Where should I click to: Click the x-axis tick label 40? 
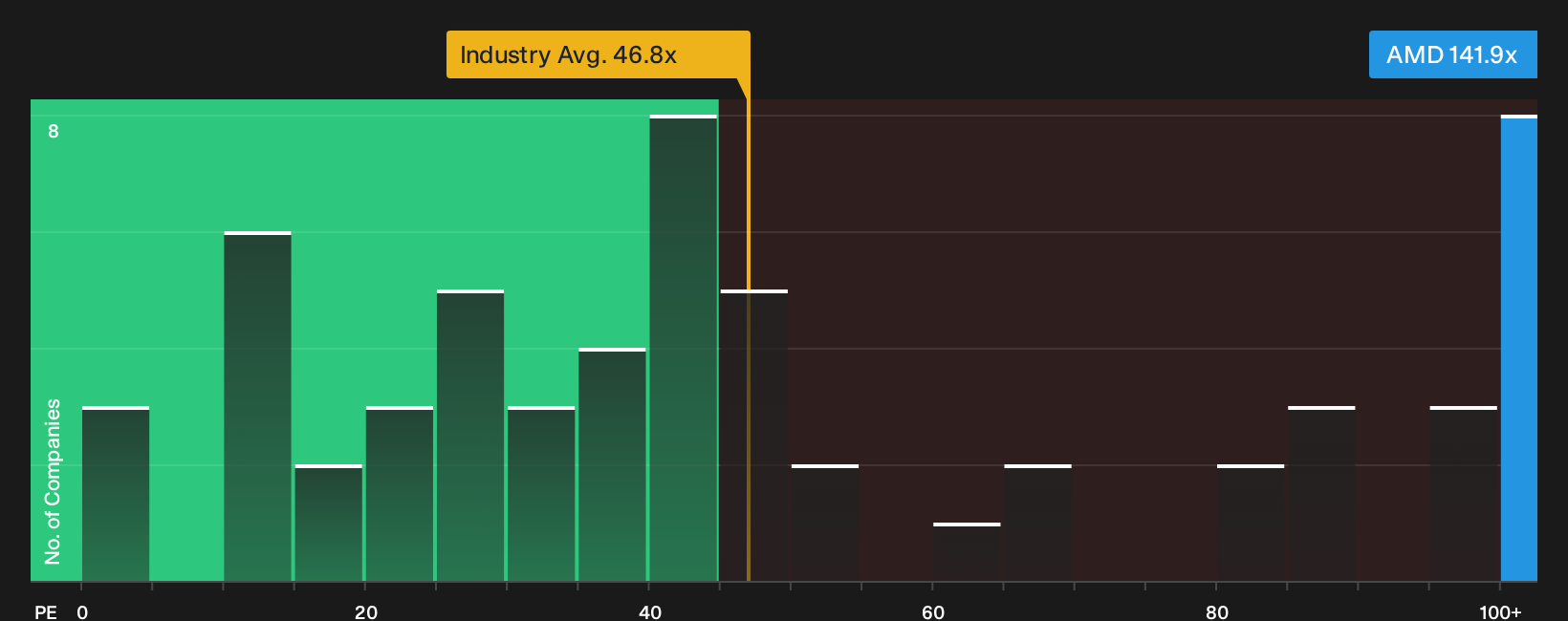point(650,611)
